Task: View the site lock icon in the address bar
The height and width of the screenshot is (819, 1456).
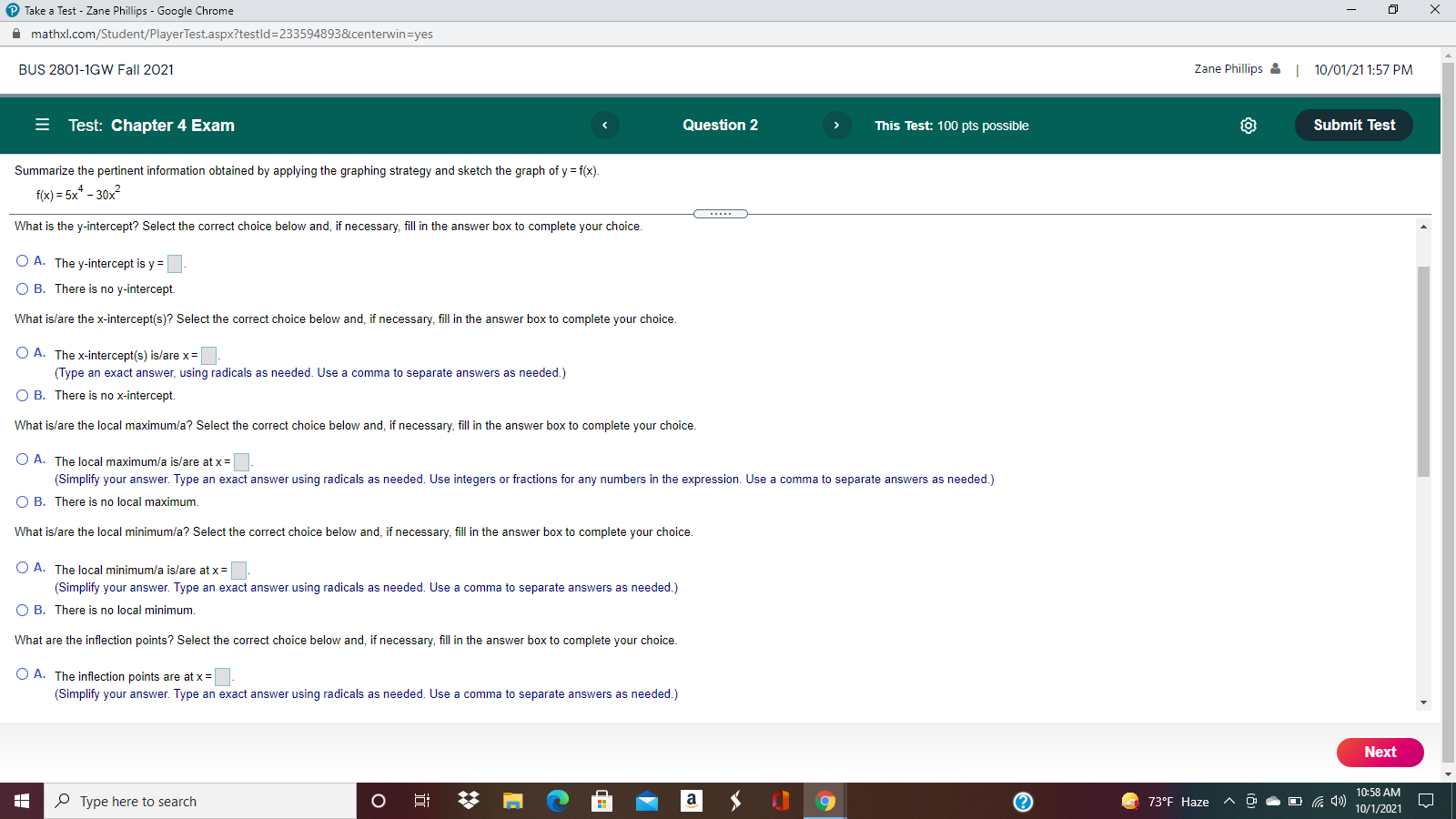Action: [x=16, y=34]
